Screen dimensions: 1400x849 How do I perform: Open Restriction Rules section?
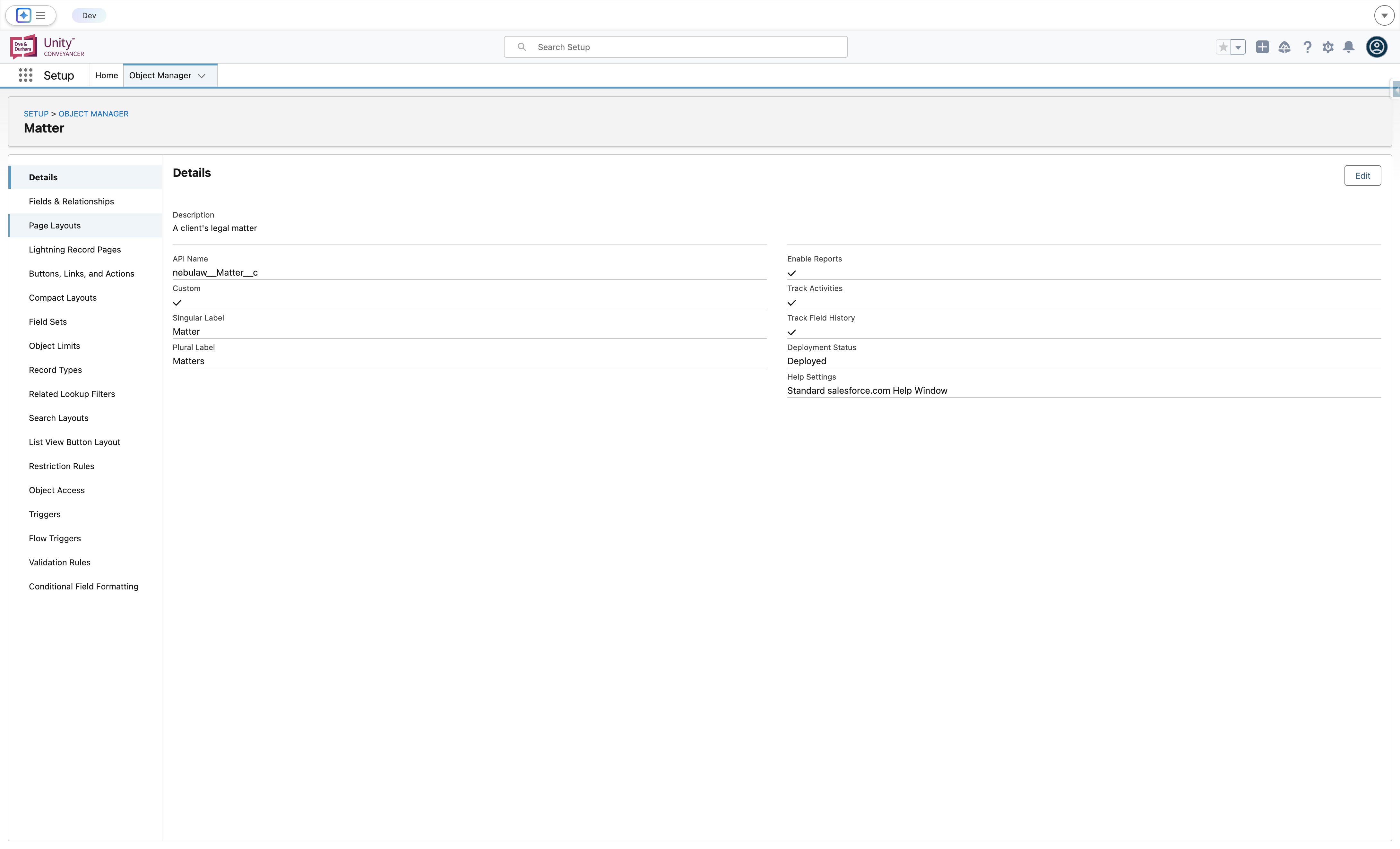pos(85,466)
